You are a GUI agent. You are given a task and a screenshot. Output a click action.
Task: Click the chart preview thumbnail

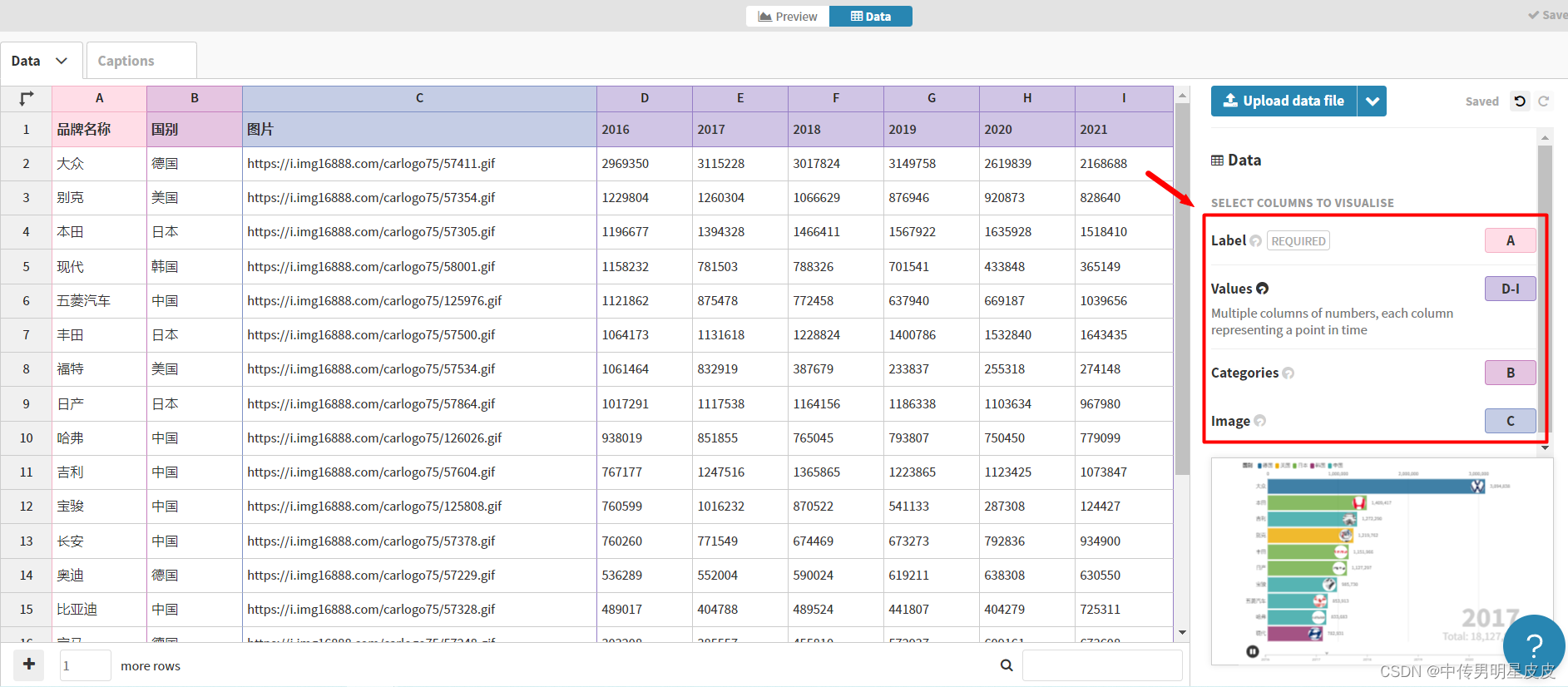coord(1382,561)
